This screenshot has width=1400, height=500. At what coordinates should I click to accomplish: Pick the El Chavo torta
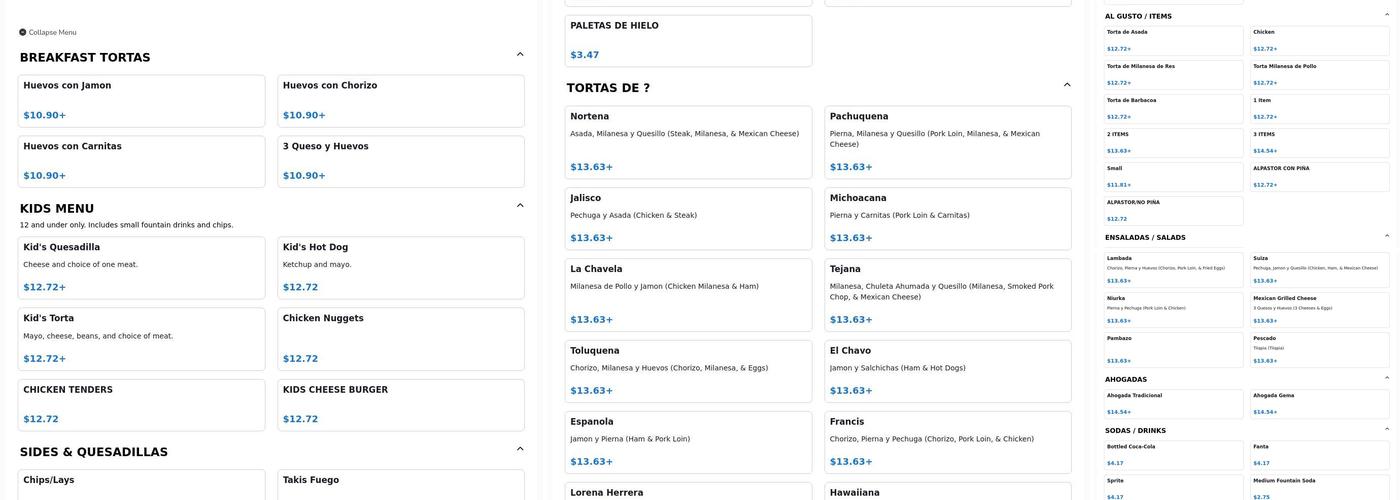(x=947, y=371)
